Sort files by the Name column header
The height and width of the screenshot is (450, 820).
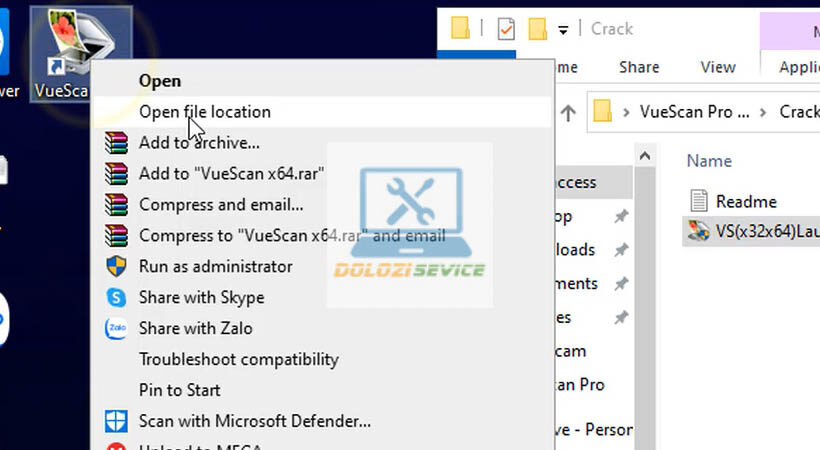pos(709,161)
